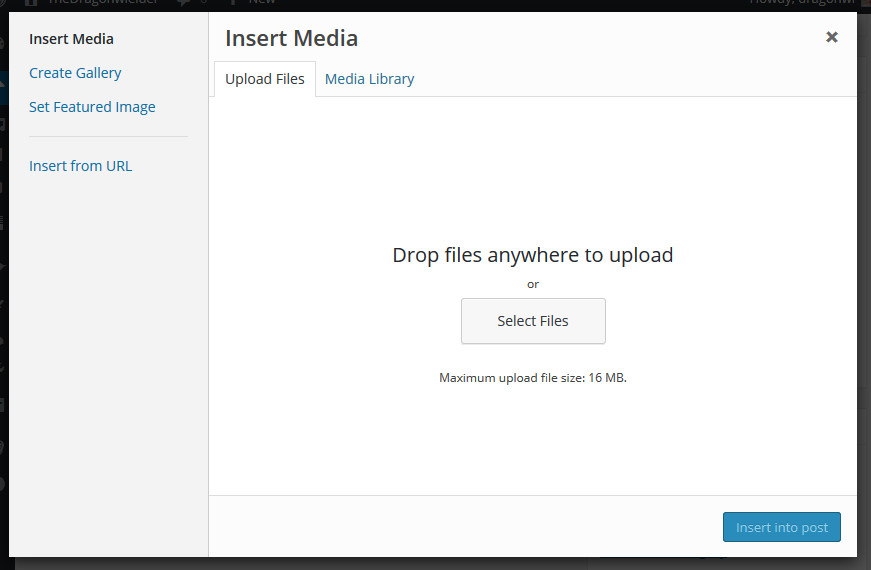Click the Insert Media dialog heading

291,39
